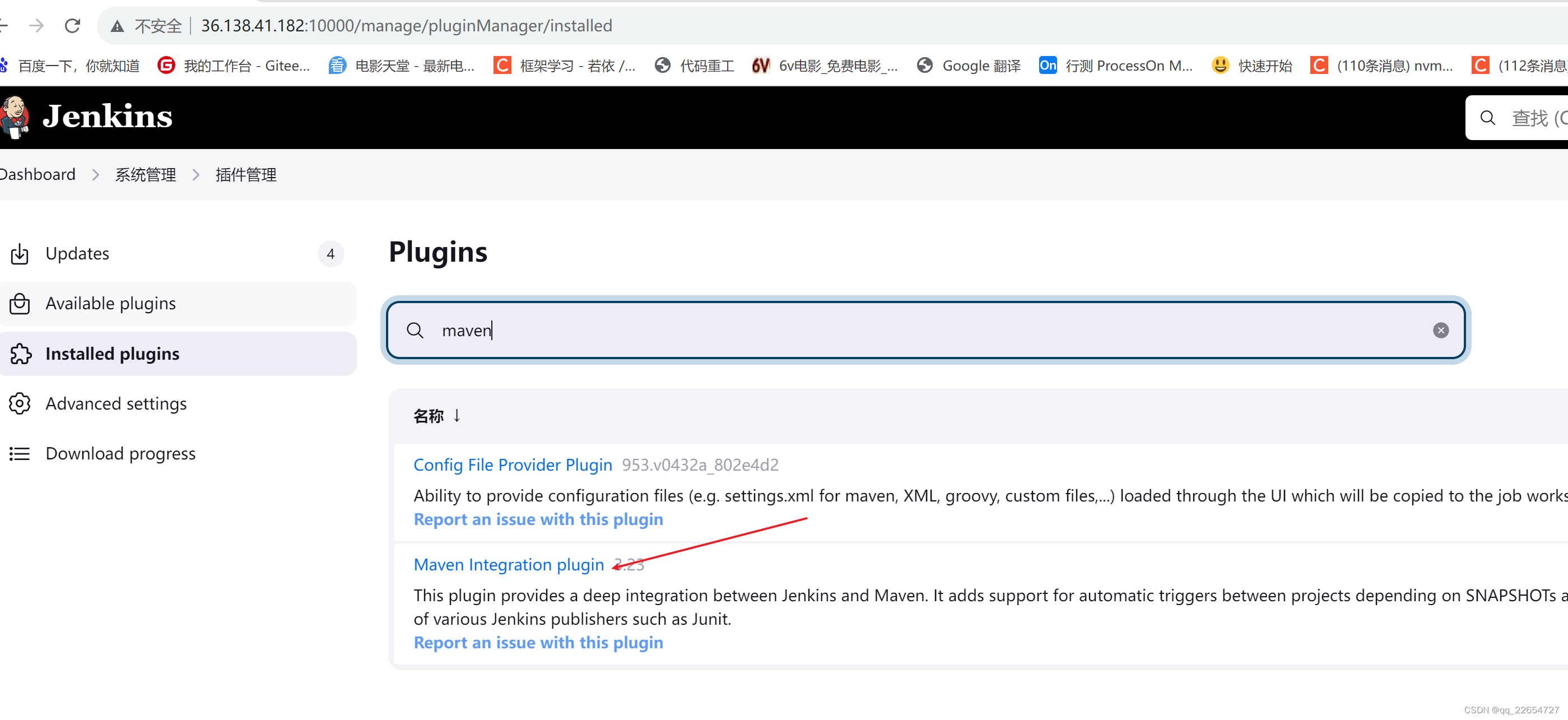Open the 百度一下 bookmark
The image size is (1568, 720).
click(x=70, y=65)
